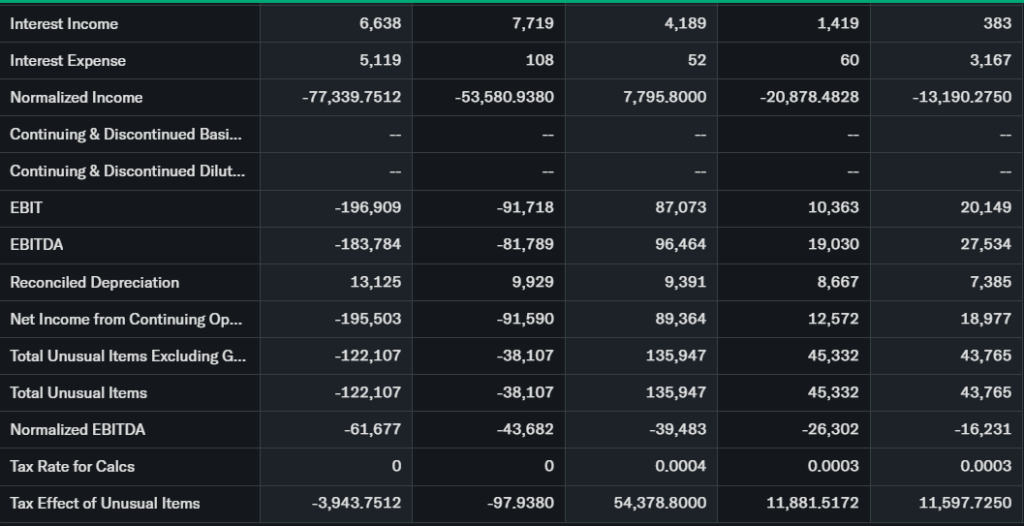Select the truncated Continuing & Discontinued Diluted label
Viewport: 1024px width, 526px height.
click(127, 172)
